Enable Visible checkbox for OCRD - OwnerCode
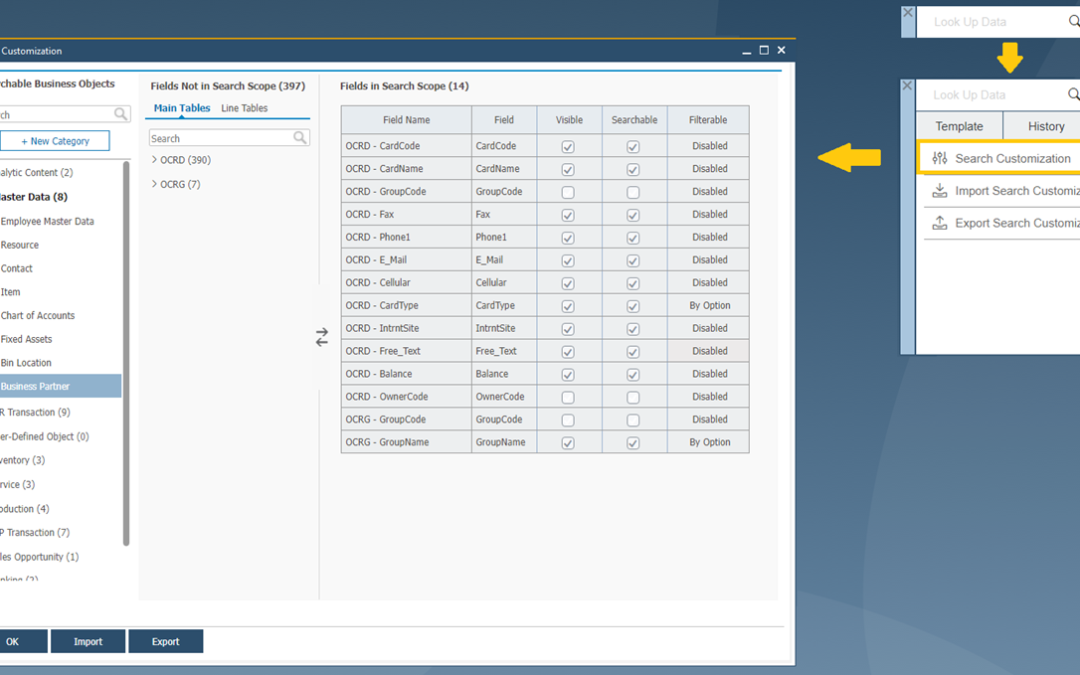The width and height of the screenshot is (1080, 675). pos(568,397)
